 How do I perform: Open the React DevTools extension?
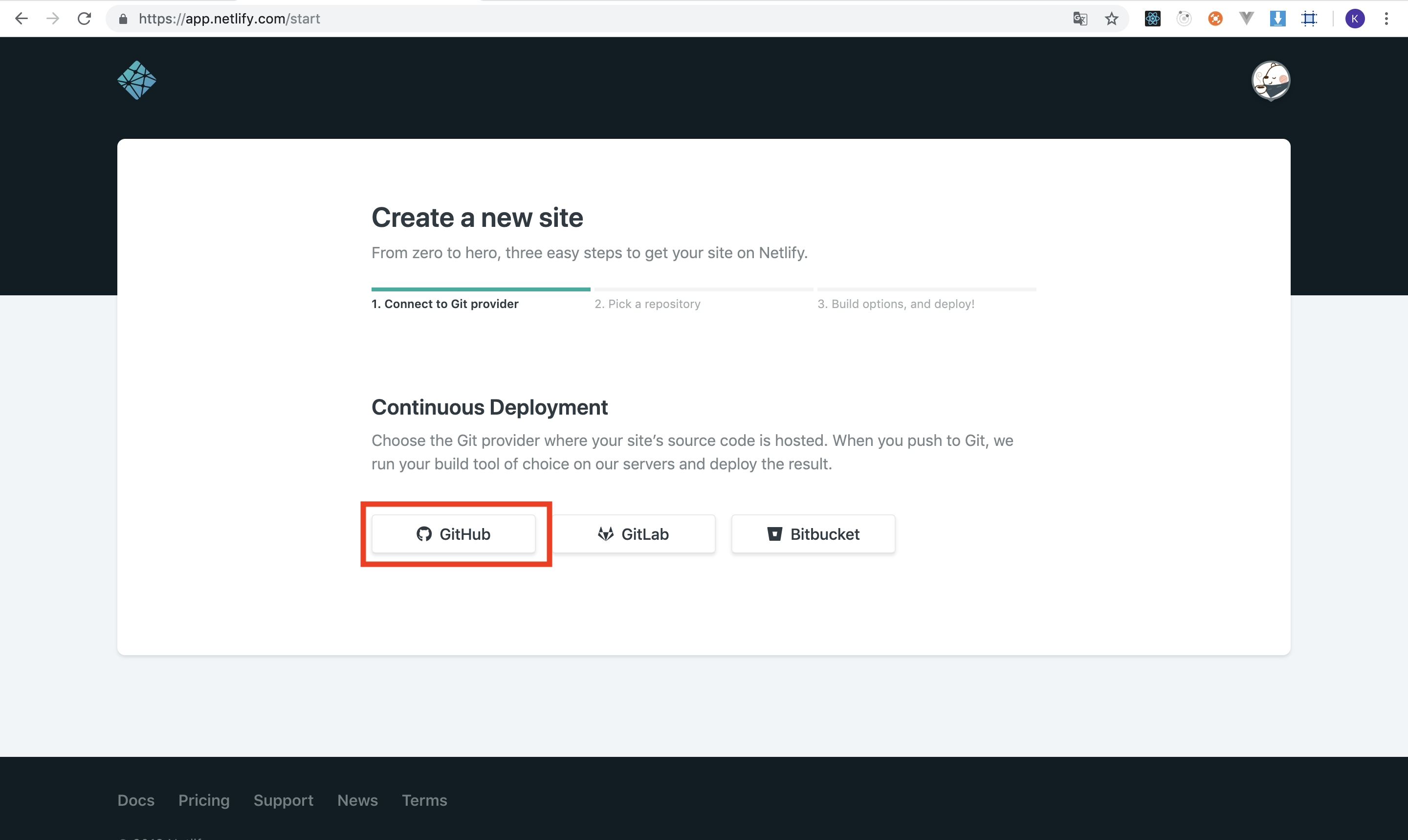[1152, 19]
